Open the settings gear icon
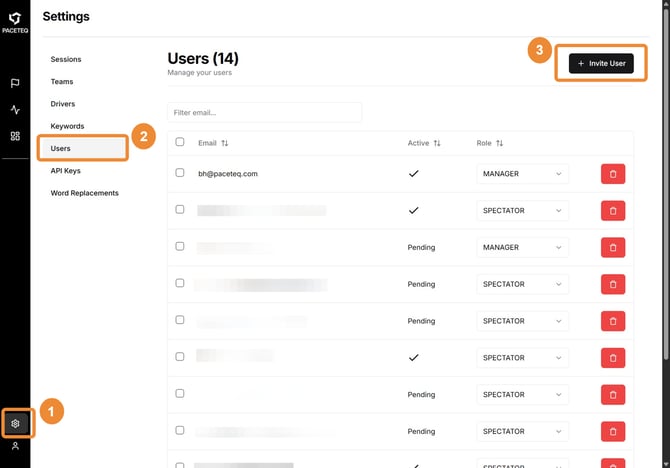 coord(15,423)
